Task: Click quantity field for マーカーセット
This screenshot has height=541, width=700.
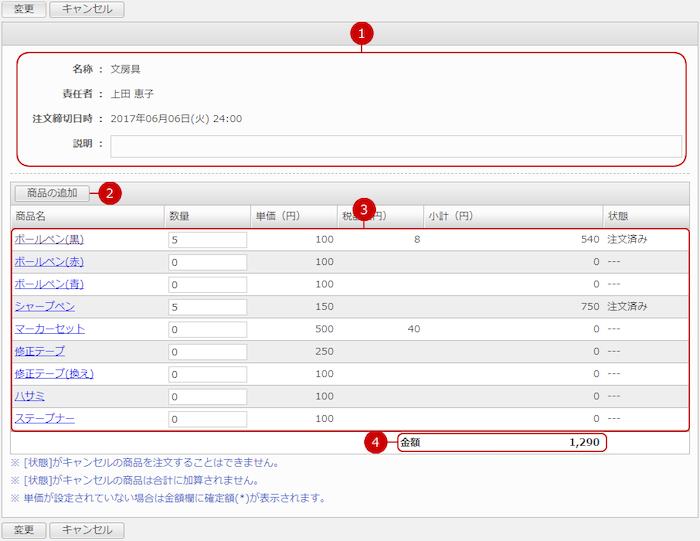Action: pyautogui.click(x=207, y=329)
